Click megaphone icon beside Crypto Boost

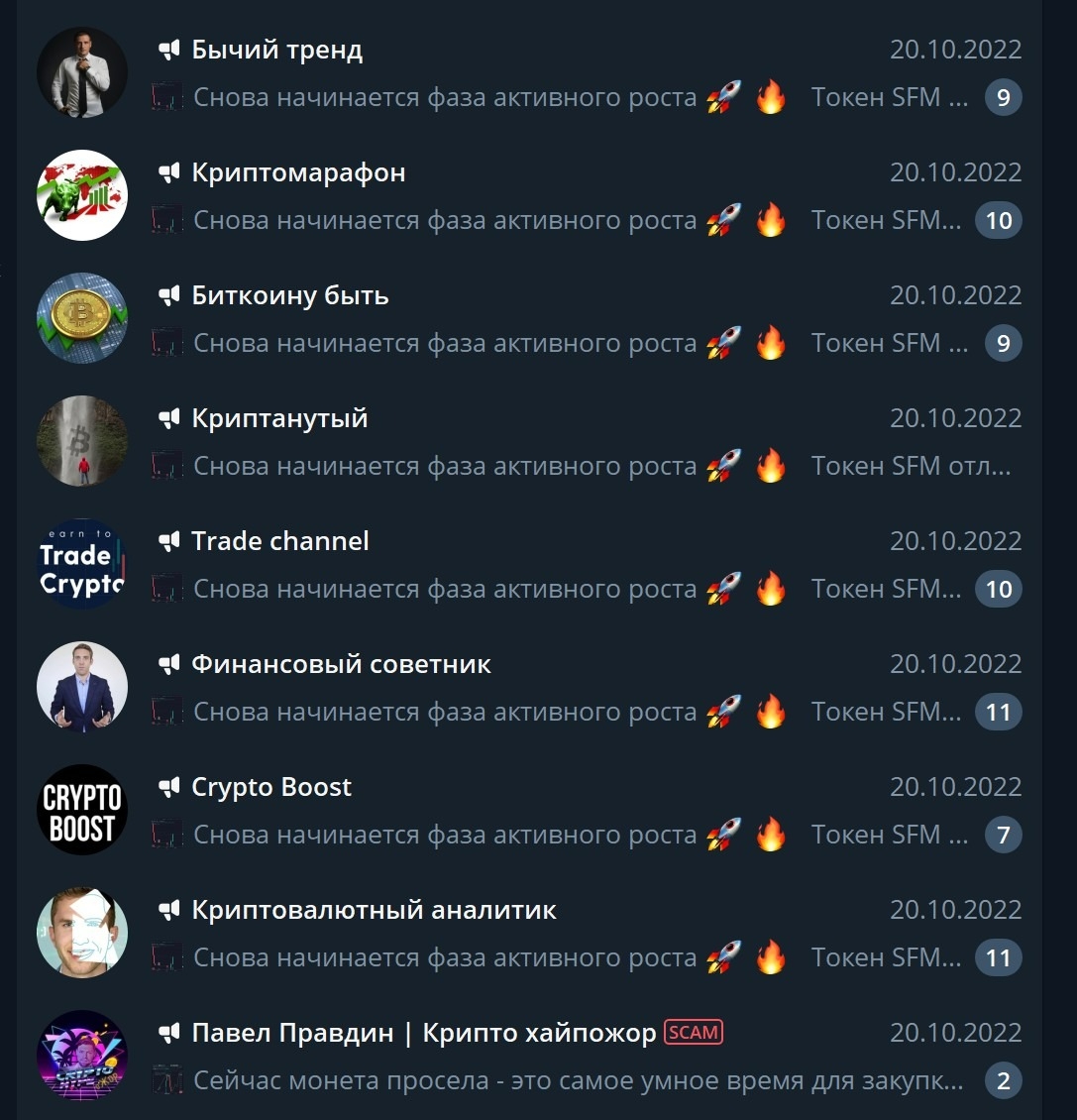click(x=169, y=787)
